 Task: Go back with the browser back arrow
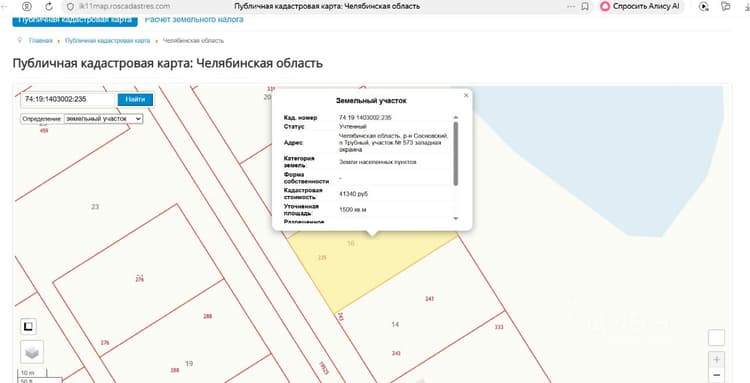(x=4, y=6)
